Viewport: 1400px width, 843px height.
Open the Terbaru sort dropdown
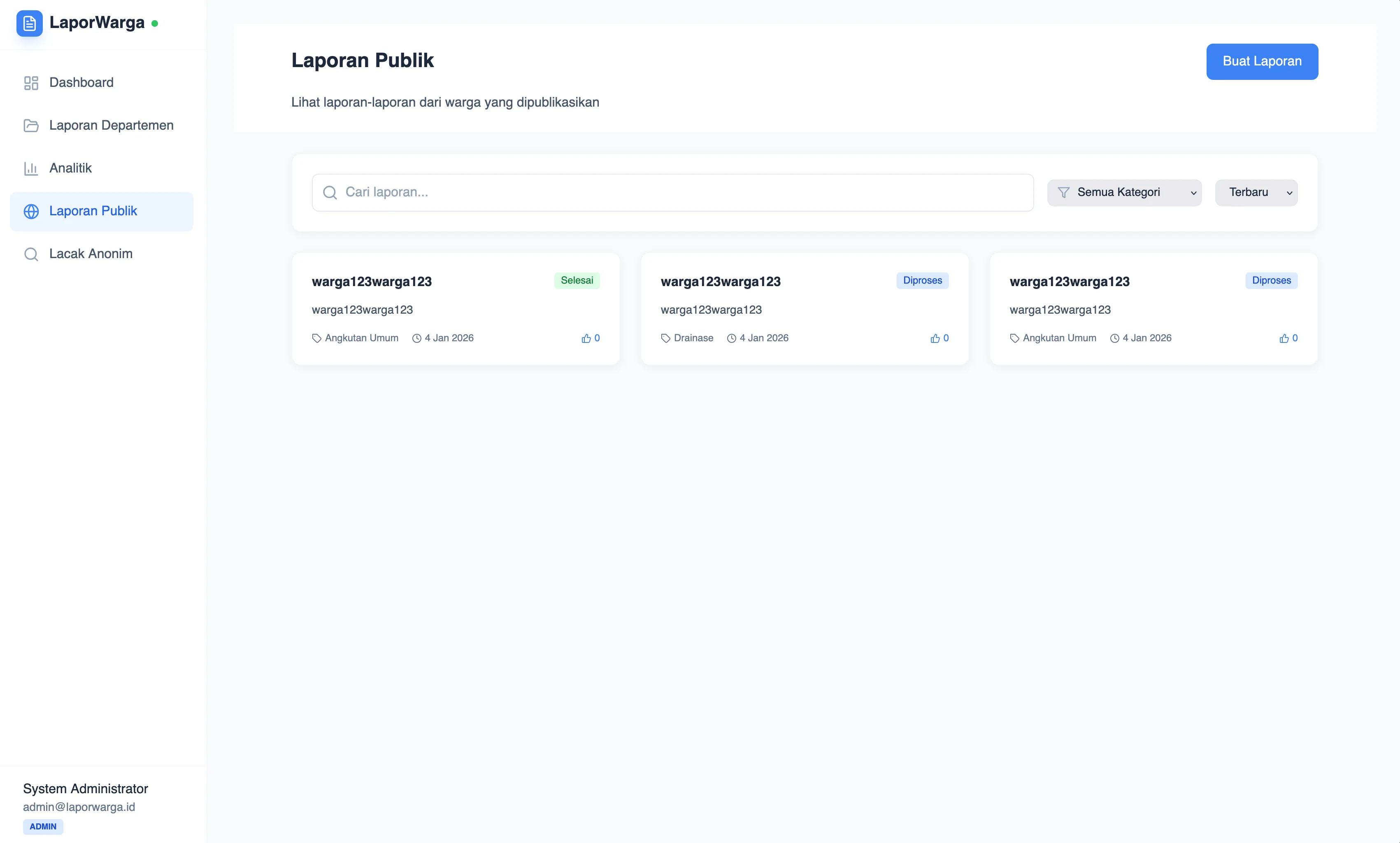tap(1256, 192)
